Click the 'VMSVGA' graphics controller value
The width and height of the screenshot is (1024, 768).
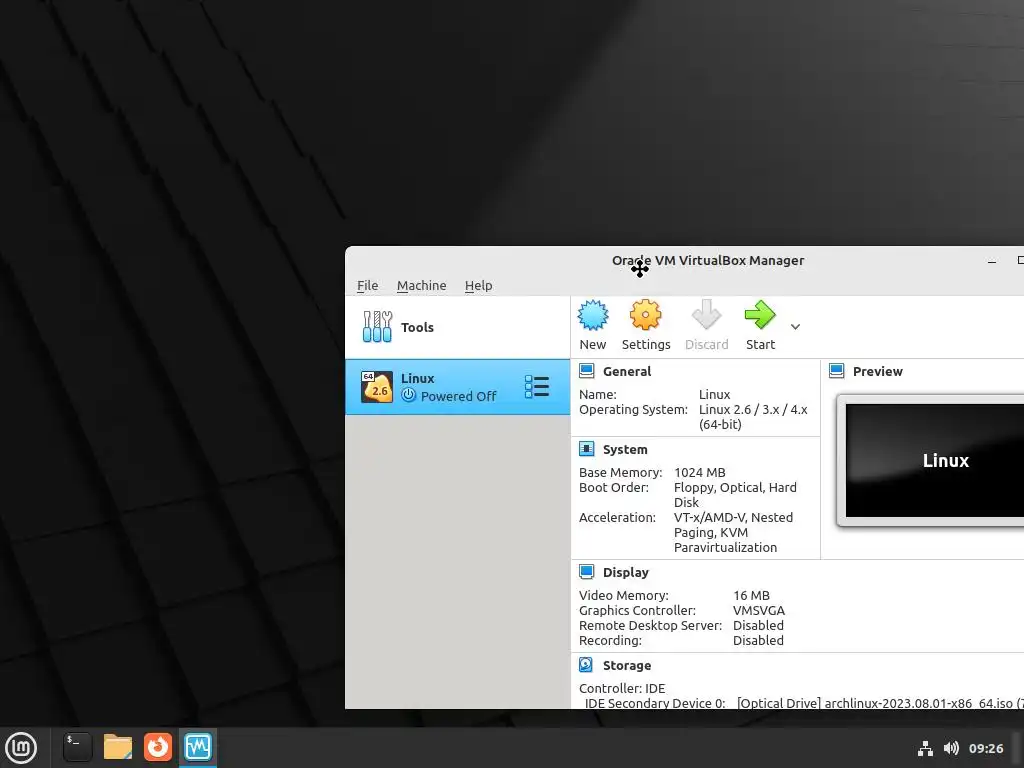click(759, 610)
